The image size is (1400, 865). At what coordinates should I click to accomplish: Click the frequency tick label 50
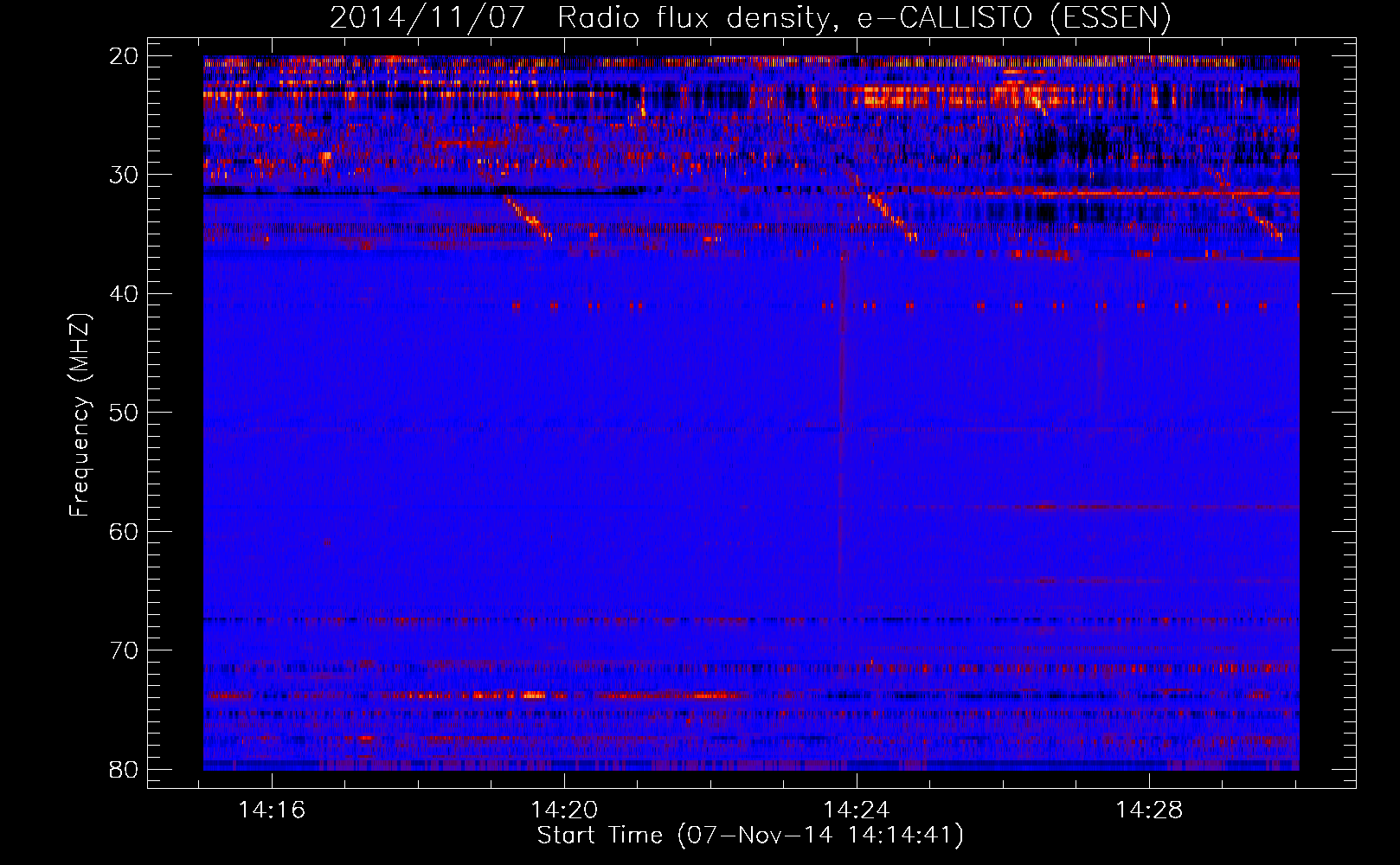[125, 413]
